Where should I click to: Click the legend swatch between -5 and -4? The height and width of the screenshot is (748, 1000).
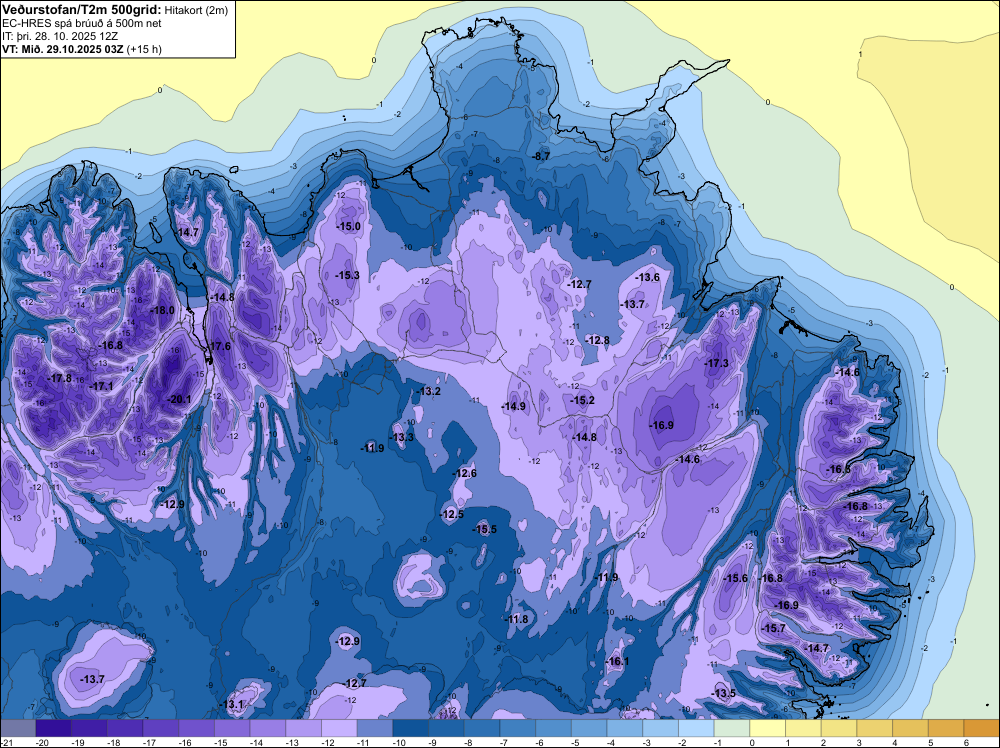pos(589,728)
